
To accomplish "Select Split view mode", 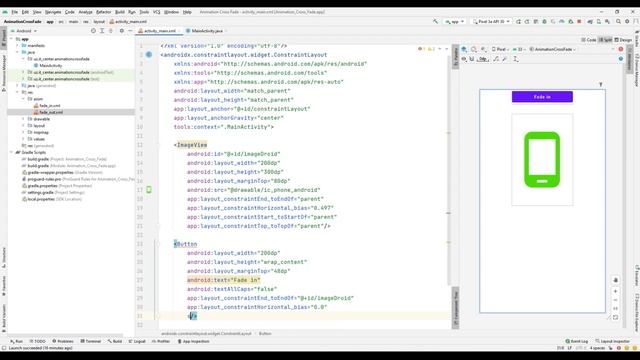I will point(605,40).
